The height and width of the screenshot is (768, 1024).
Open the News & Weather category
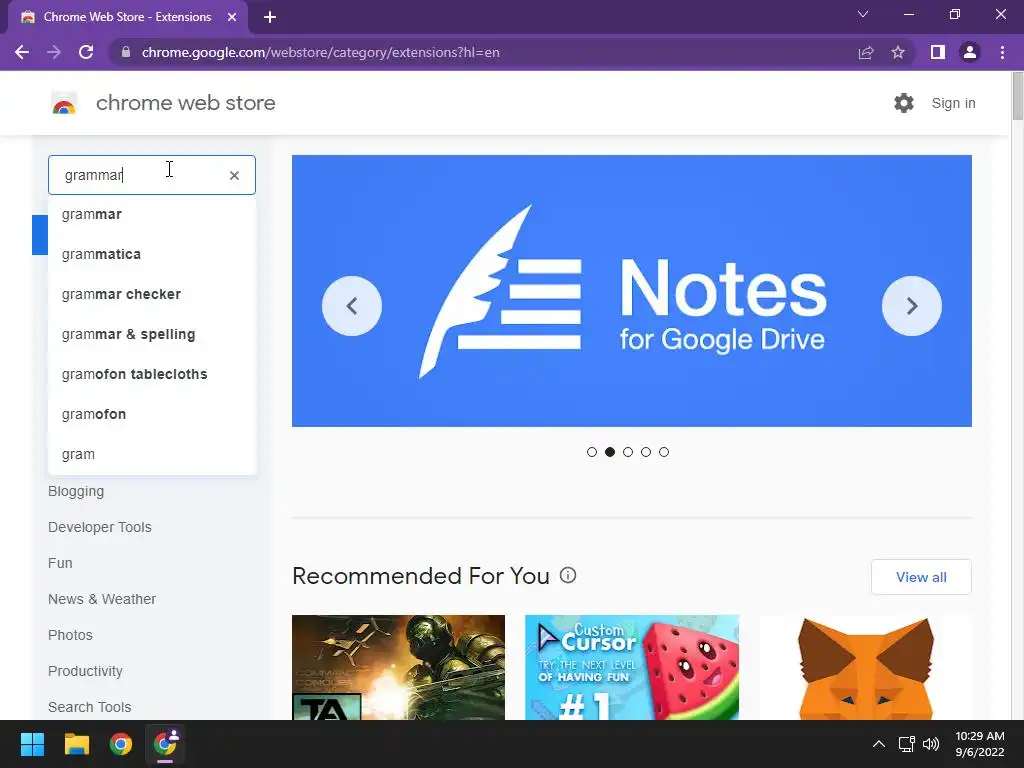click(102, 599)
